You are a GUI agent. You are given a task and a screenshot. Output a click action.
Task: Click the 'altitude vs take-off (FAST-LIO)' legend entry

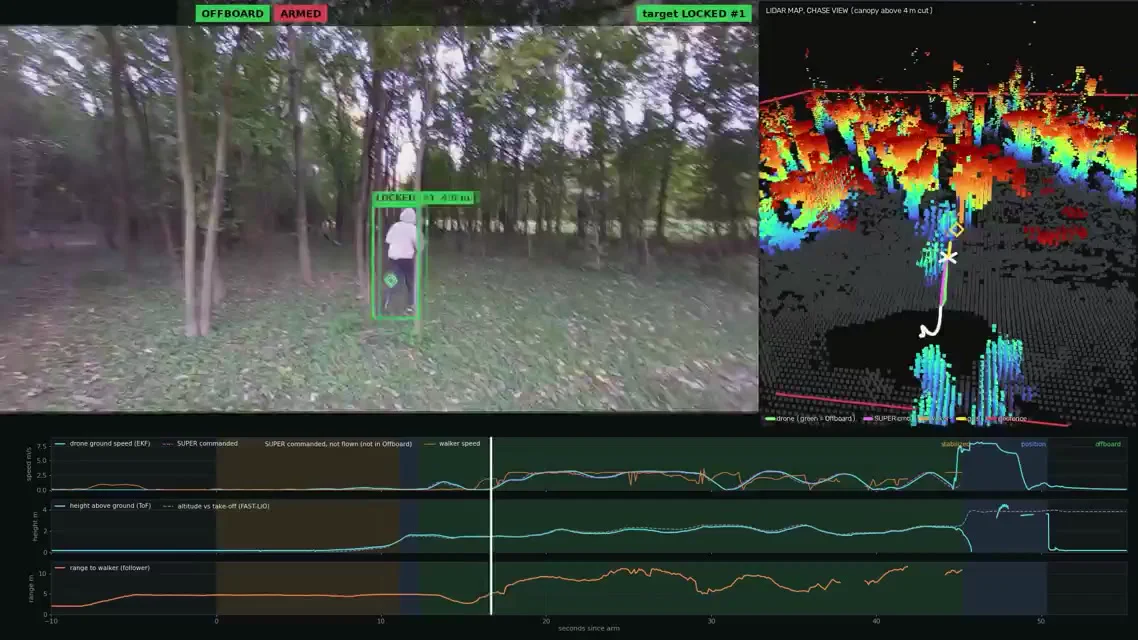216,506
